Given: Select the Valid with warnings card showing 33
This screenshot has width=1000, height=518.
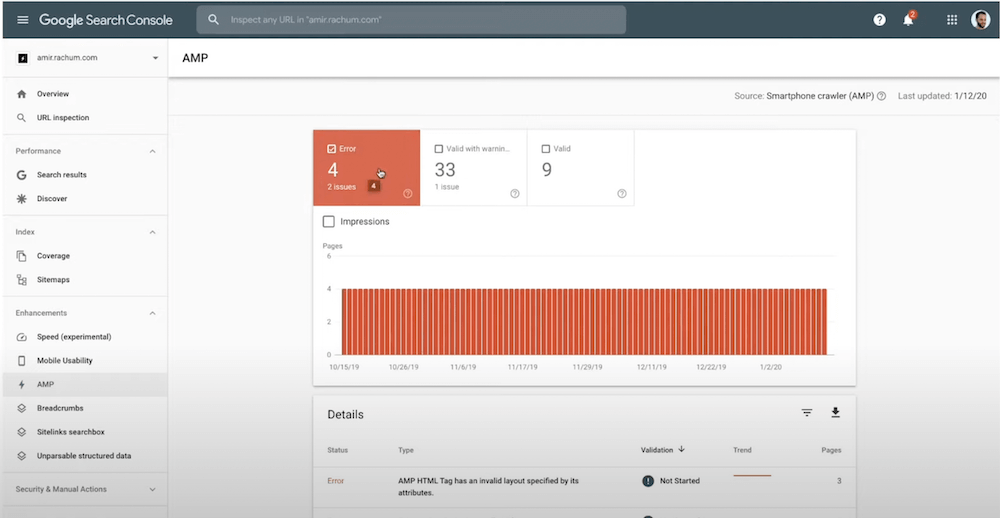Looking at the screenshot, I should 474,168.
